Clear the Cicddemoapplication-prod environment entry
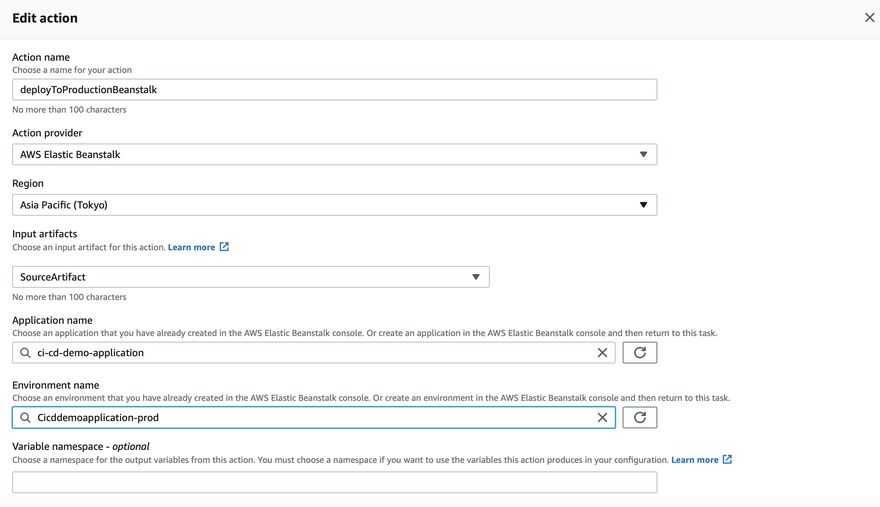 pyautogui.click(x=602, y=418)
